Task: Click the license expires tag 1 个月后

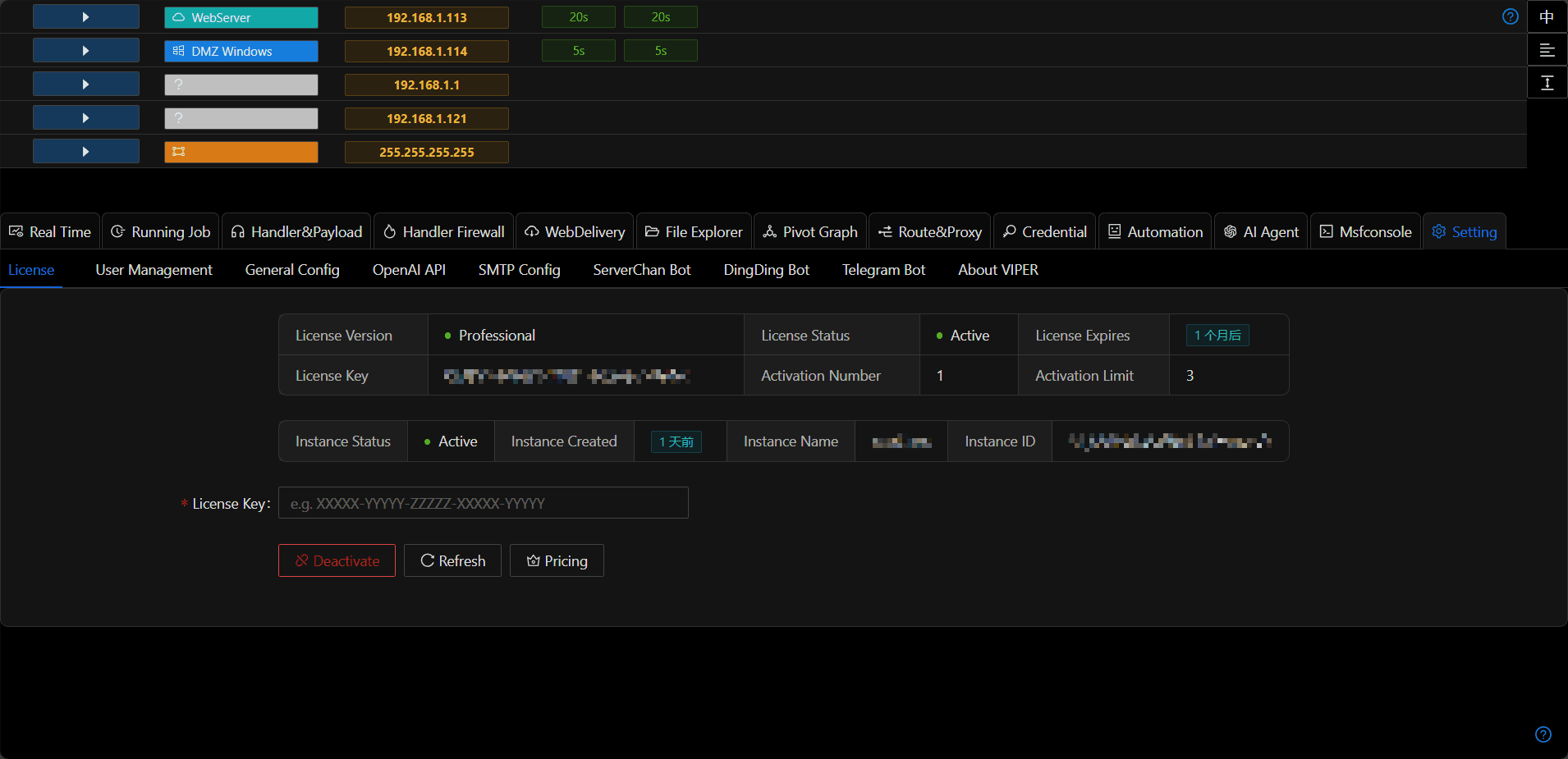Action: 1217,335
